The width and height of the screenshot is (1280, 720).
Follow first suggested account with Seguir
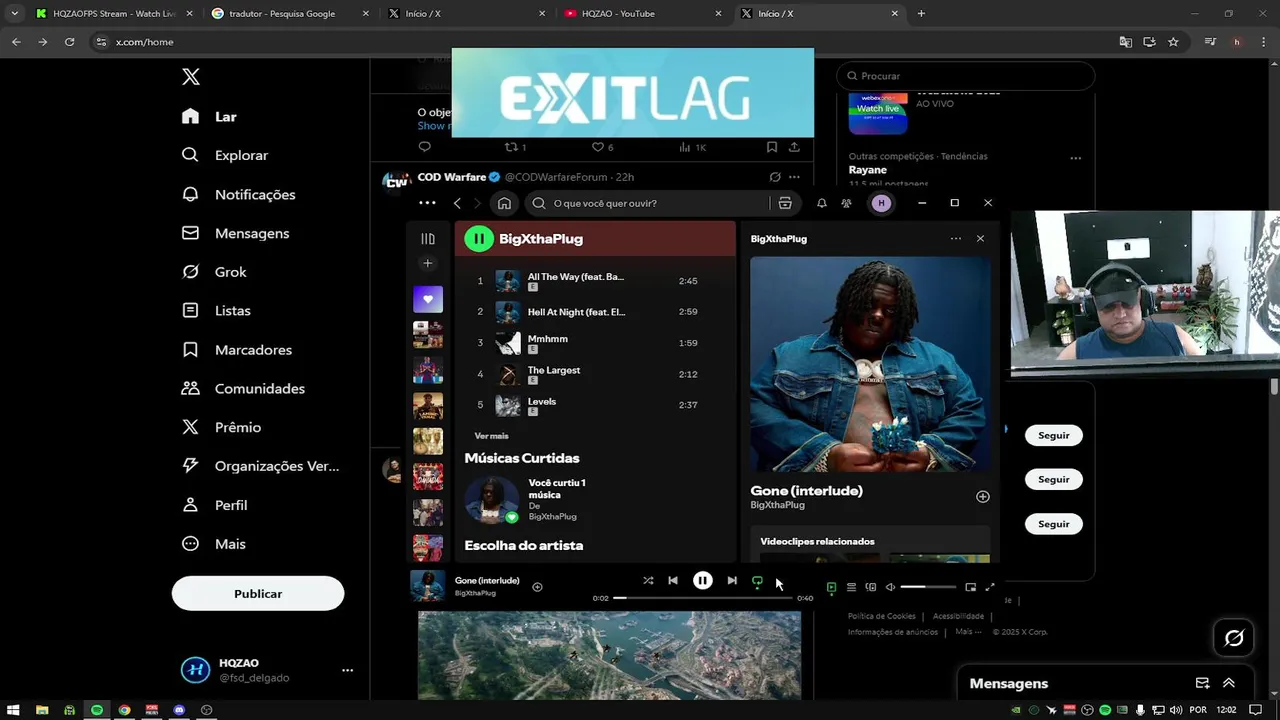point(1053,435)
